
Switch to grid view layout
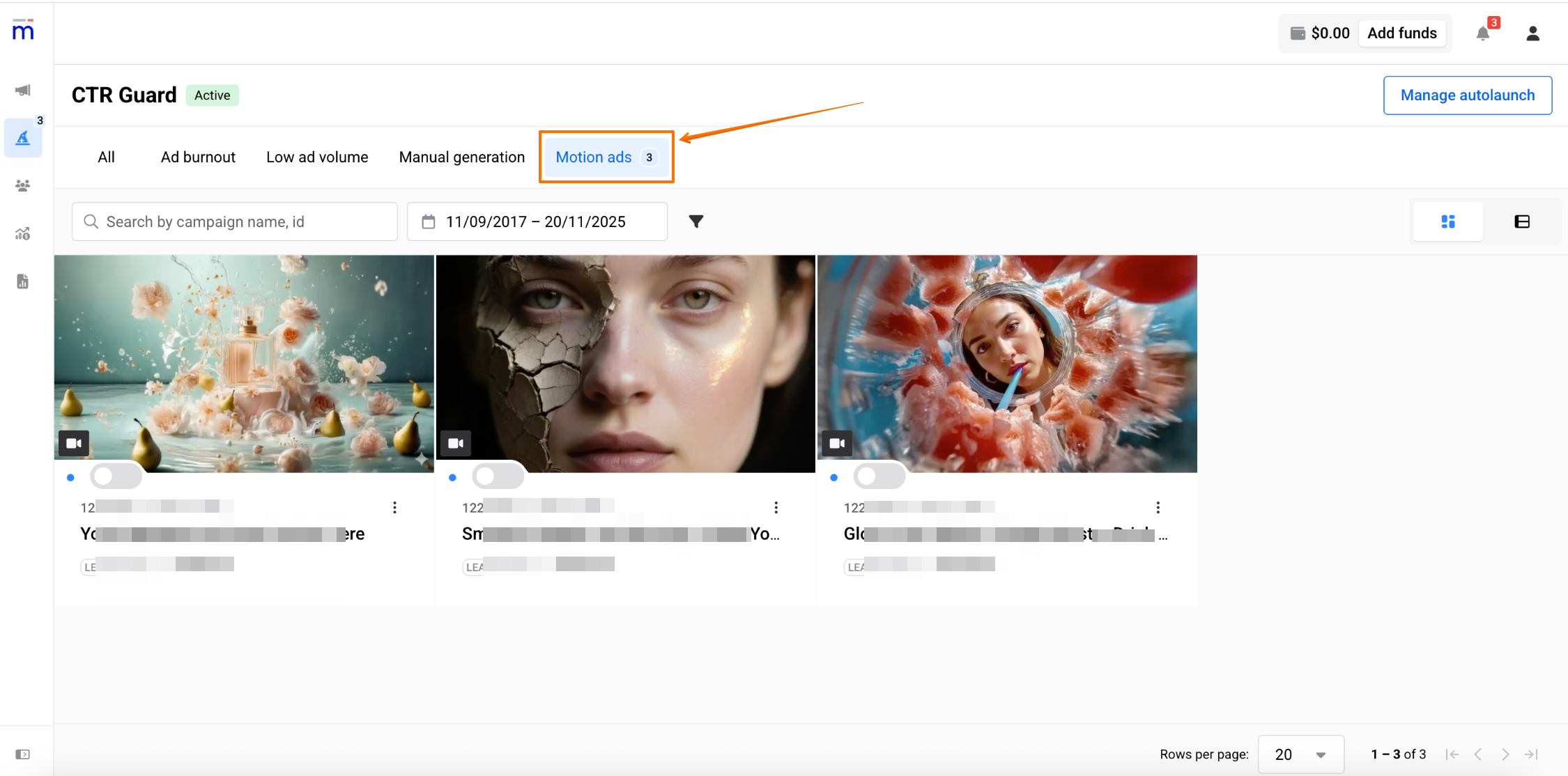(x=1447, y=222)
